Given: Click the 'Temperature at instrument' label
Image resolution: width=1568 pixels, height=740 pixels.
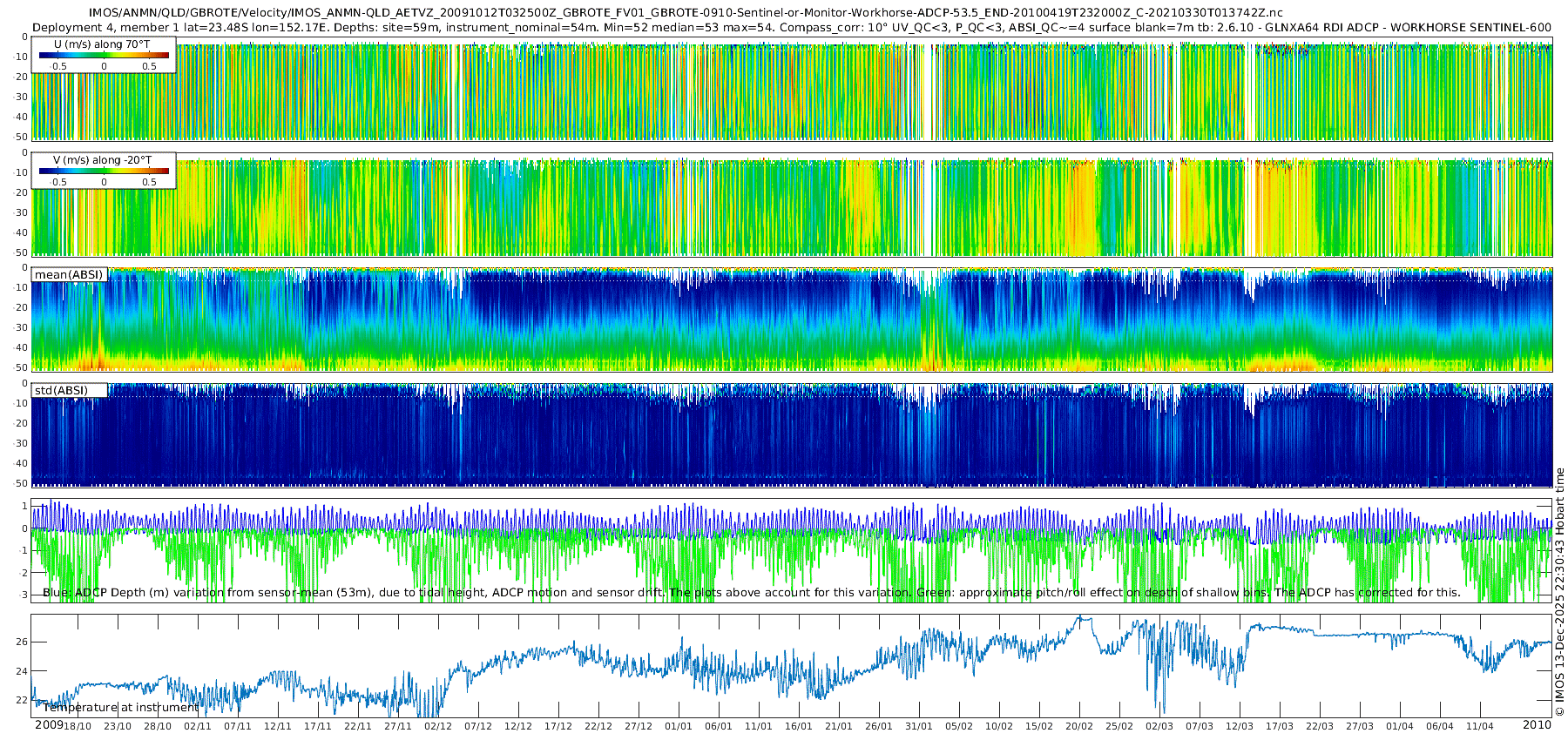Looking at the screenshot, I should pyautogui.click(x=121, y=708).
